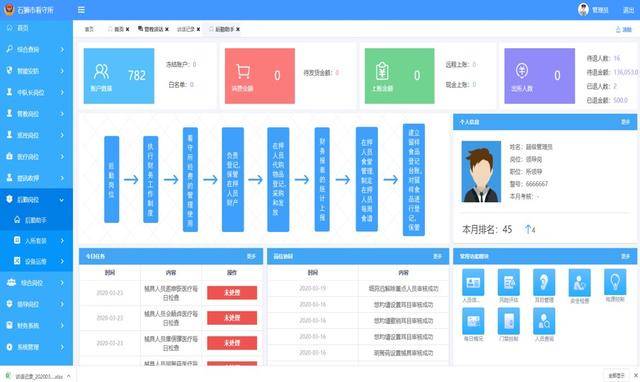Click the shield icon for 领导岗位
Image resolution: width=640 pixels, height=382 pixels.
click(9, 304)
